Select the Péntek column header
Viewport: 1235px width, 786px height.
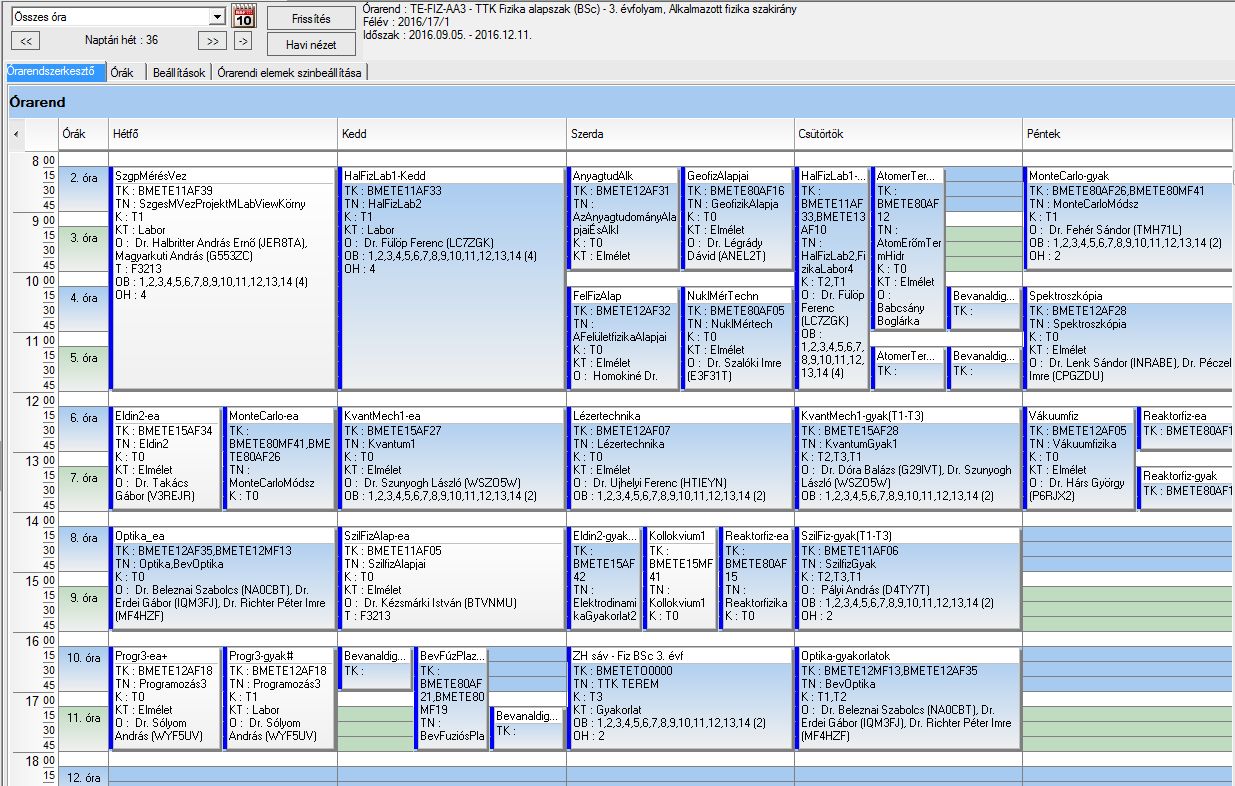coord(1128,134)
